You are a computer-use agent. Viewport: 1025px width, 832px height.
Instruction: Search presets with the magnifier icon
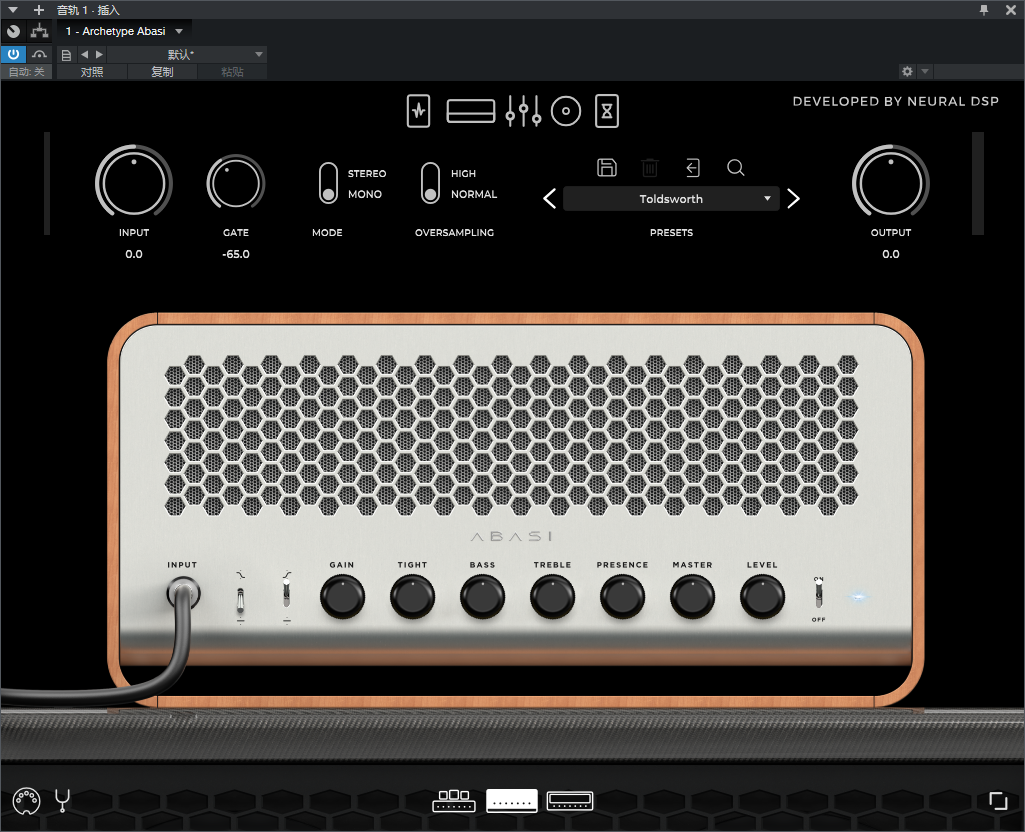[735, 168]
